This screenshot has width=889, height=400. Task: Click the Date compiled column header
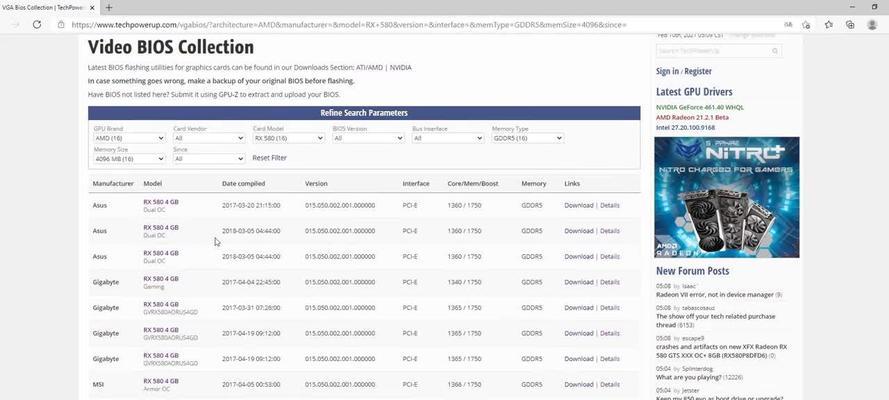coord(243,184)
